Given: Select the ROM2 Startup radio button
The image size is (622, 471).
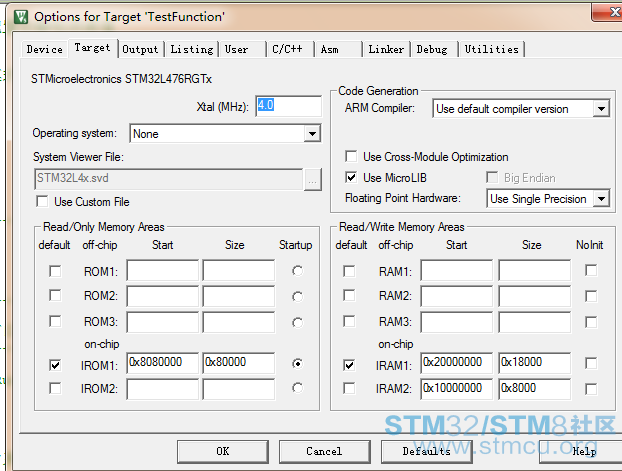Looking at the screenshot, I should 298,296.
